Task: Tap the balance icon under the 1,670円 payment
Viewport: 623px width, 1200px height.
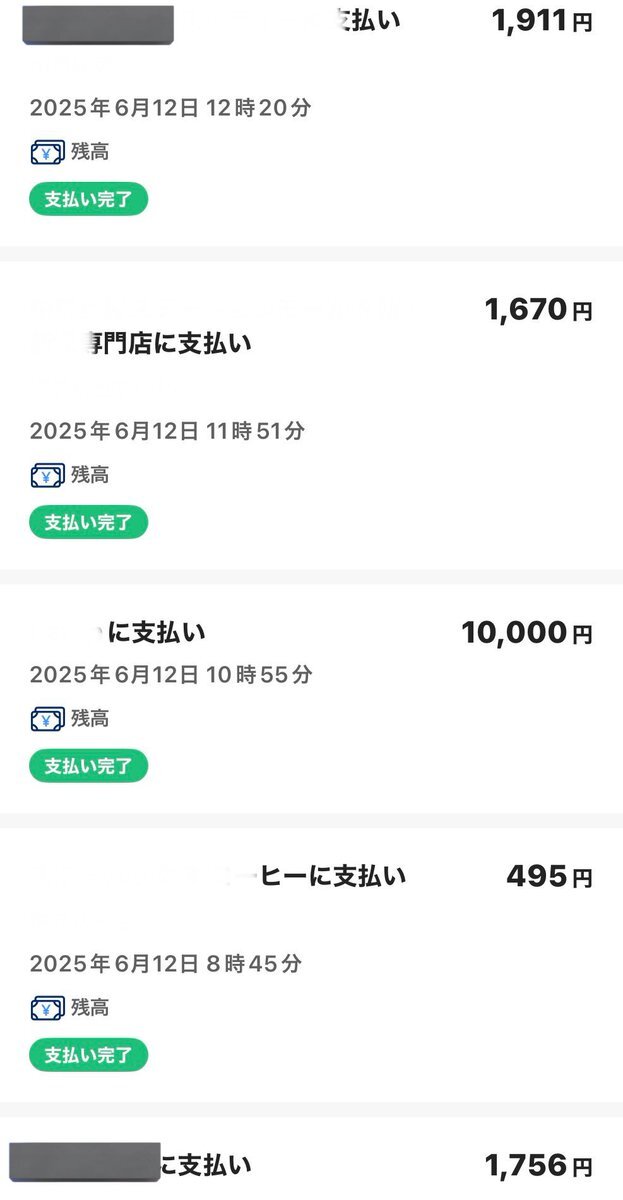Action: [x=47, y=476]
